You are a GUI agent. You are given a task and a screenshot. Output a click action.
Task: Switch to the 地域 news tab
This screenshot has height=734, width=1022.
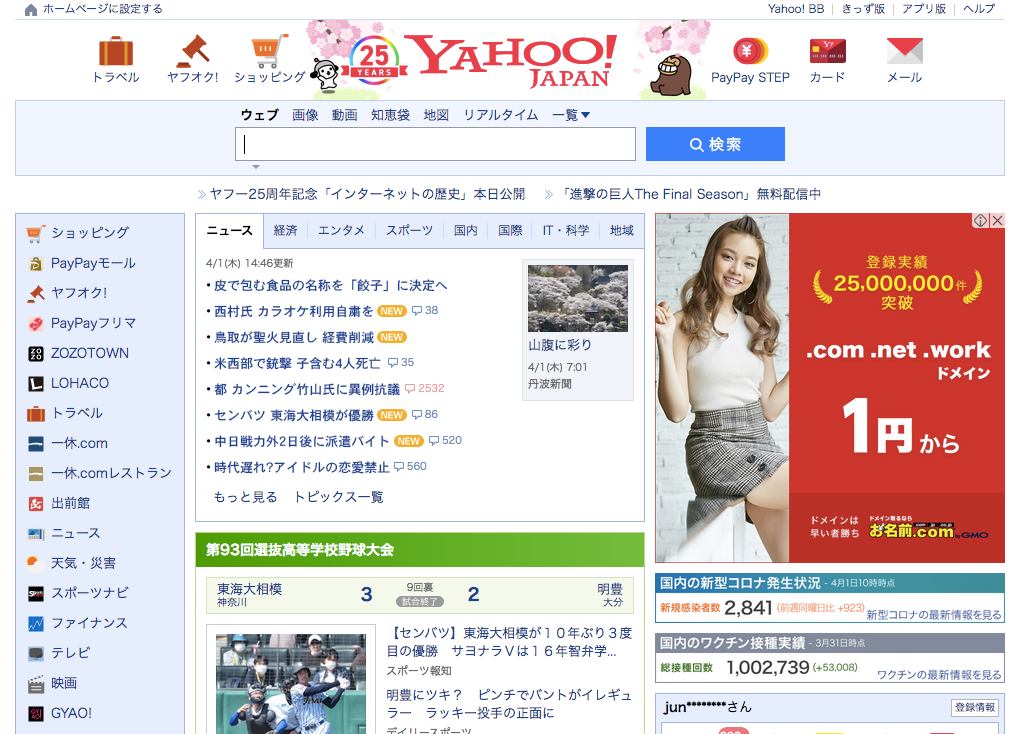(x=622, y=230)
